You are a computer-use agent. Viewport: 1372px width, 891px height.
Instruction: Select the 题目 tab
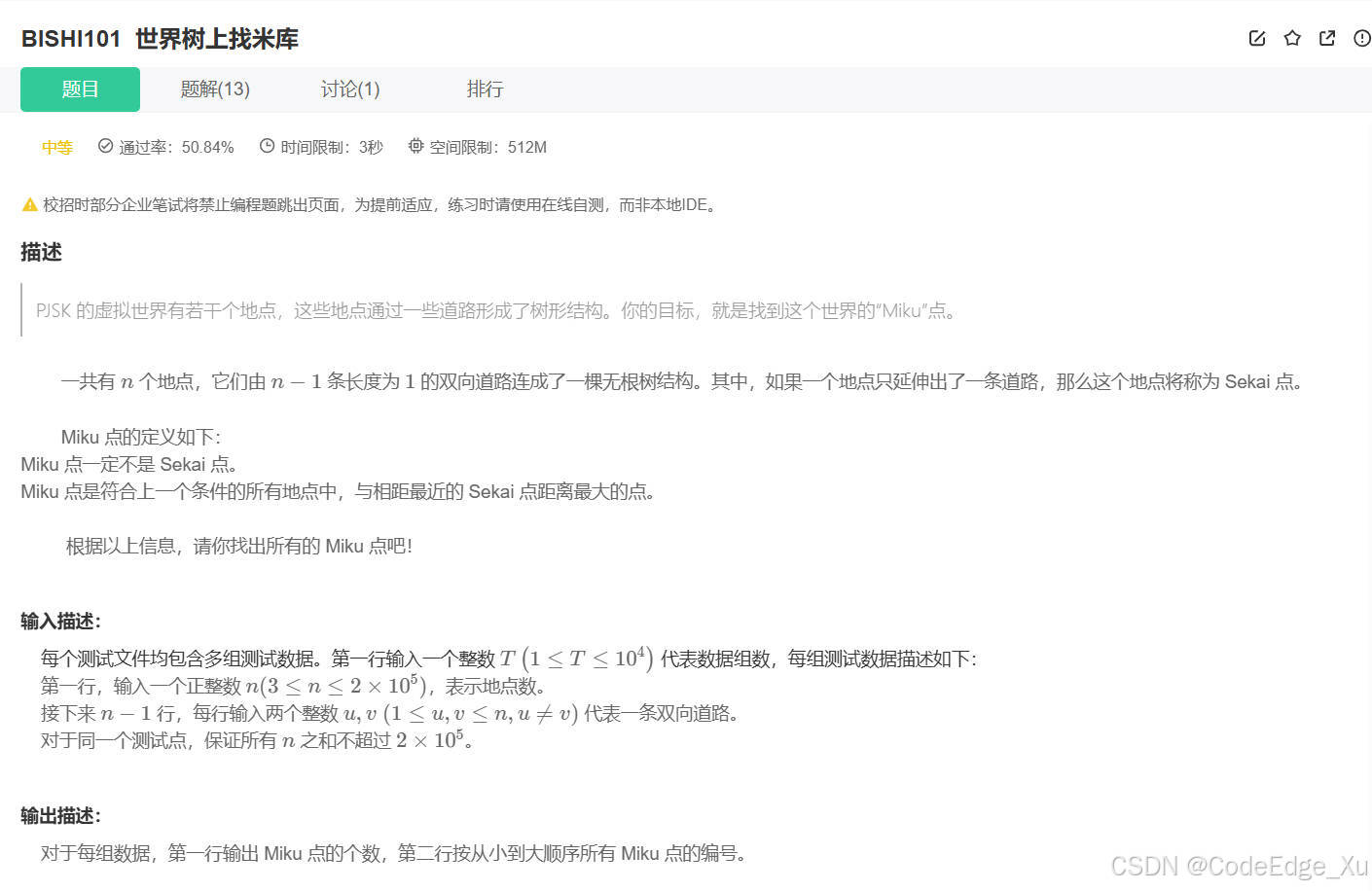(80, 89)
